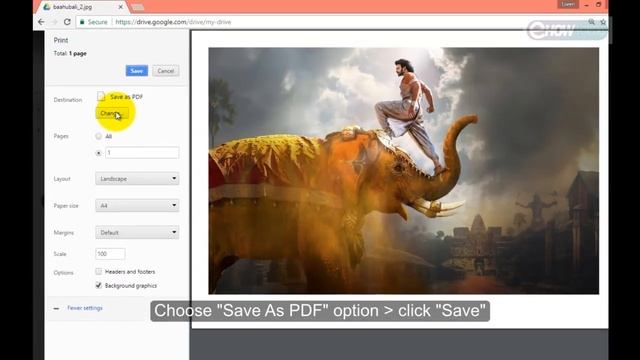
Task: Click the Save as PDF document icon
Action: coord(101,96)
